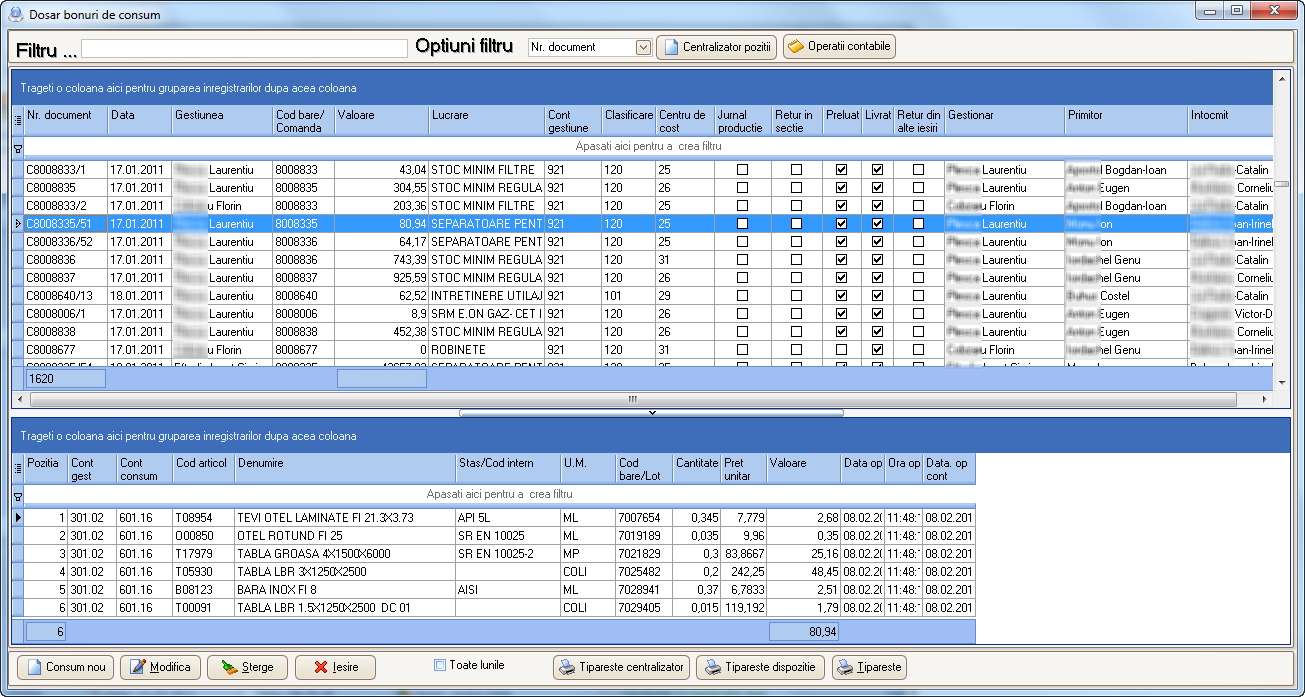
Task: Click the Dosar bonuri de consum window icon
Action: pos(15,14)
